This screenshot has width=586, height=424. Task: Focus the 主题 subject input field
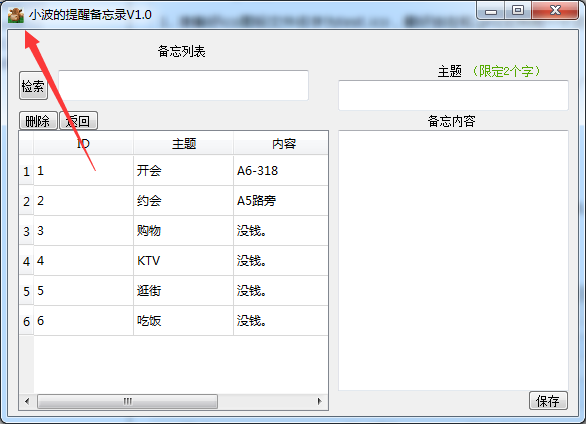453,95
